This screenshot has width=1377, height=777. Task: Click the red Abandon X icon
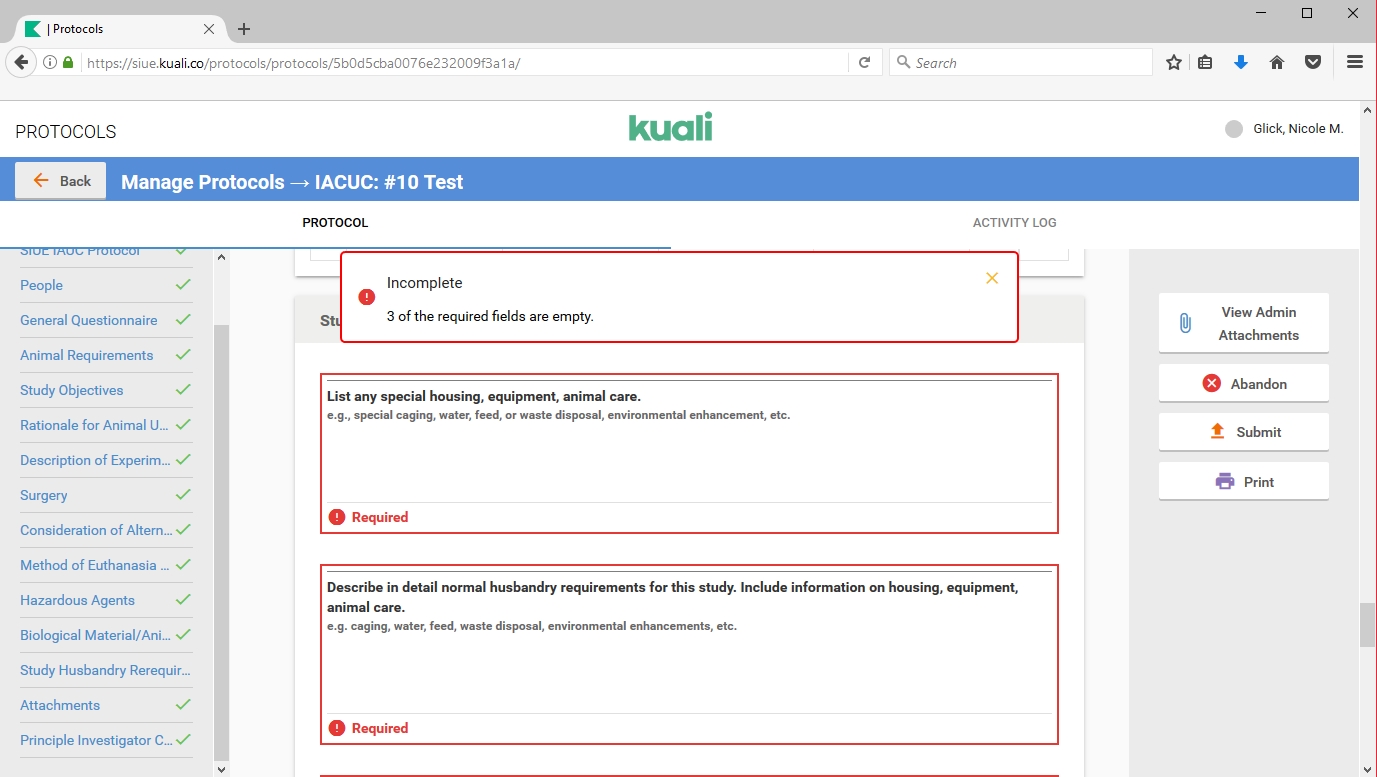[x=1211, y=383]
